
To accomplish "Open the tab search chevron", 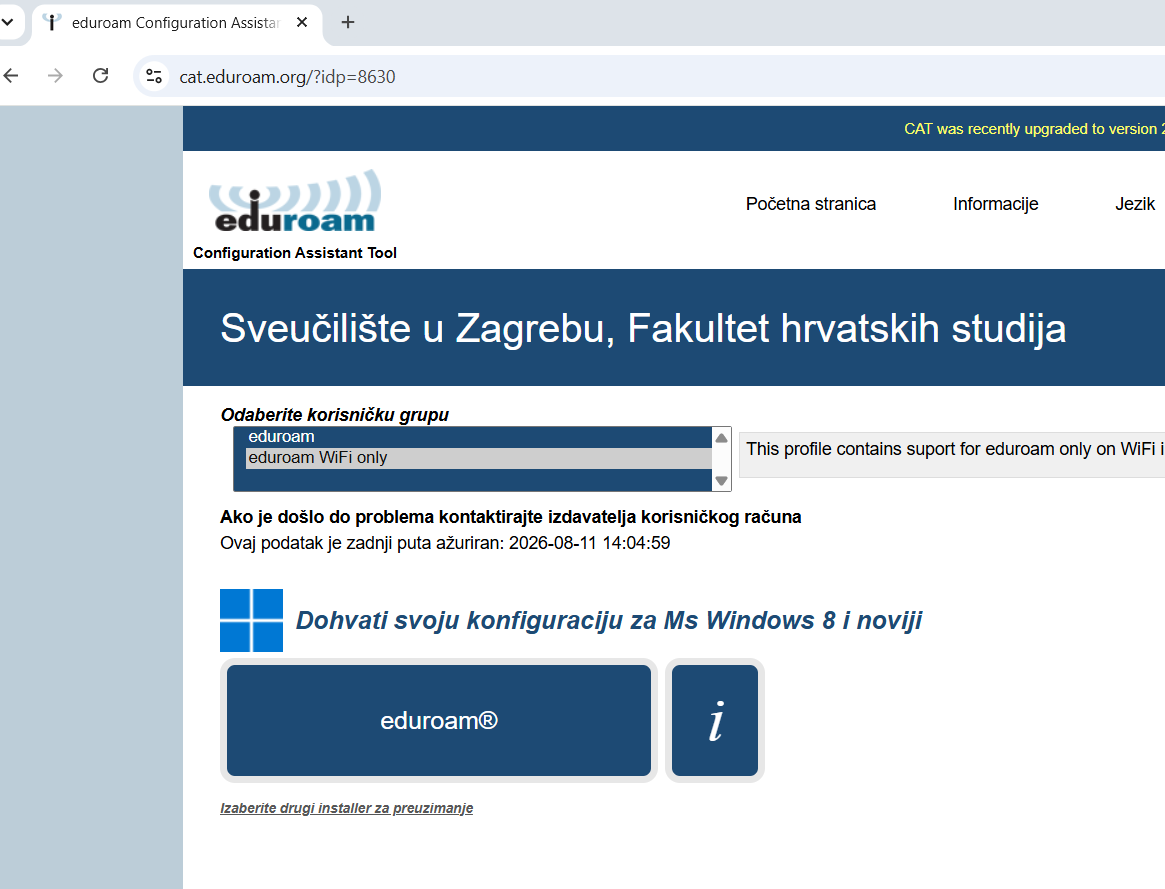I will (7, 22).
